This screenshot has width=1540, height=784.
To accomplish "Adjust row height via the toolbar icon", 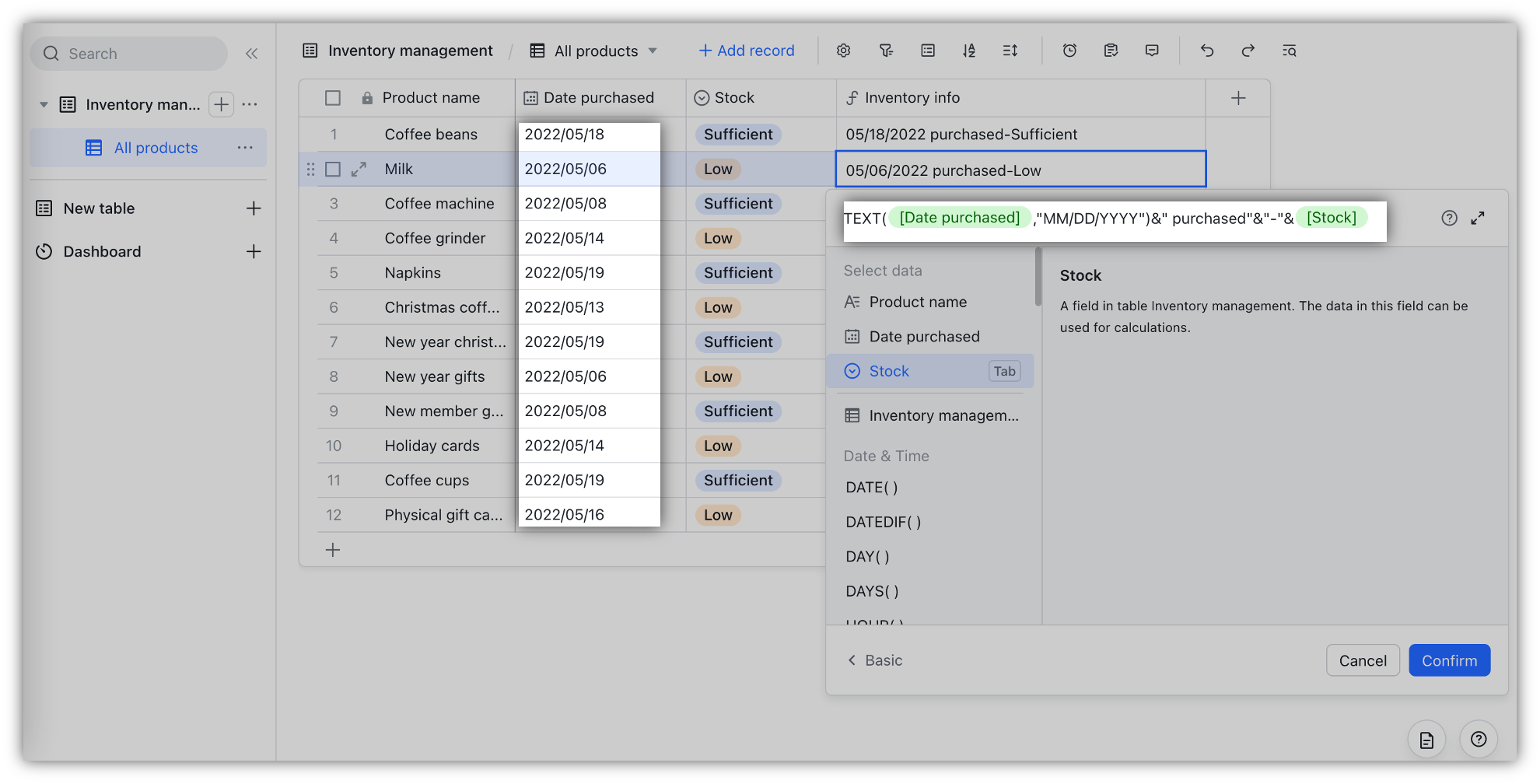I will [1010, 51].
